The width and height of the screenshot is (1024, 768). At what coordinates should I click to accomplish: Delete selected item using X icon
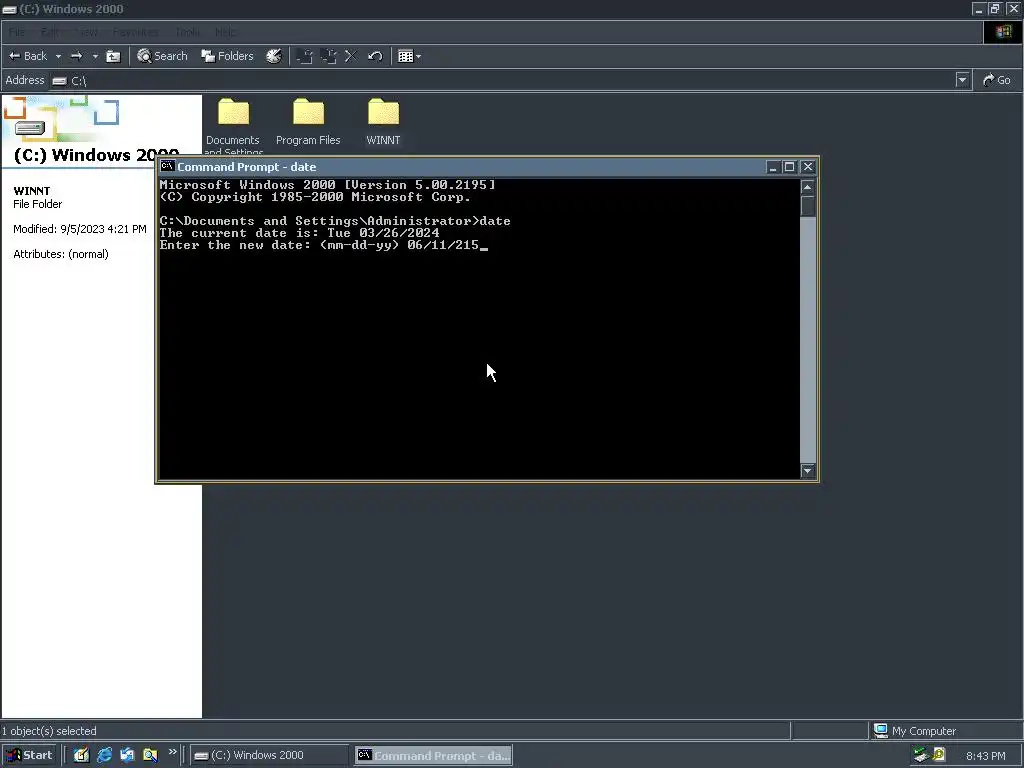pos(351,56)
